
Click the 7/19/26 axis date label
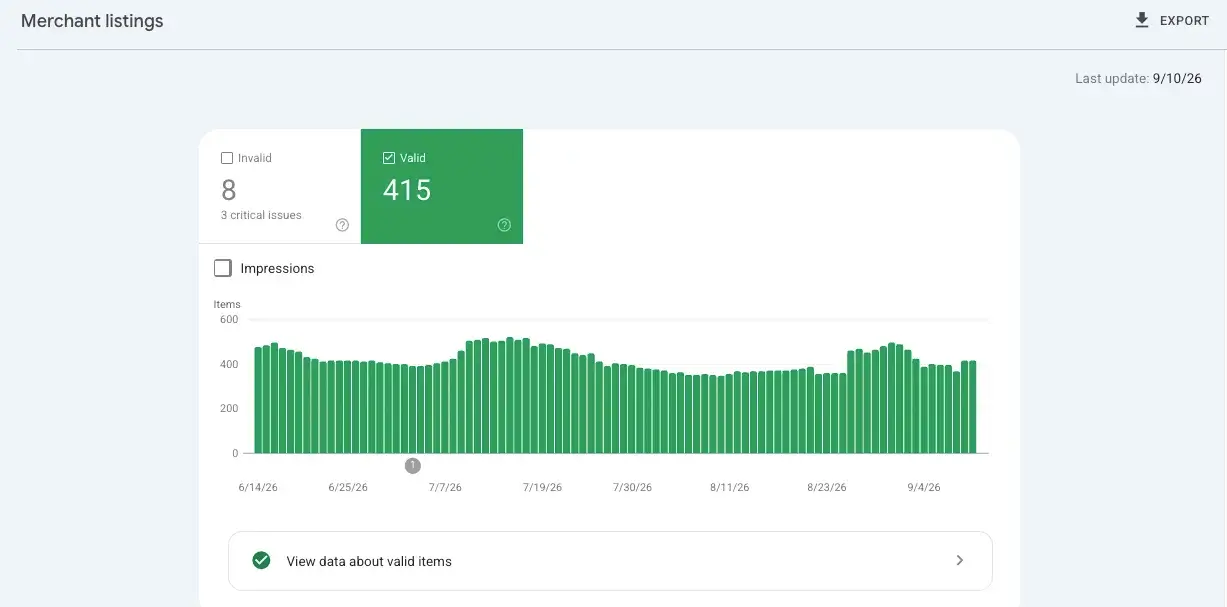click(542, 488)
